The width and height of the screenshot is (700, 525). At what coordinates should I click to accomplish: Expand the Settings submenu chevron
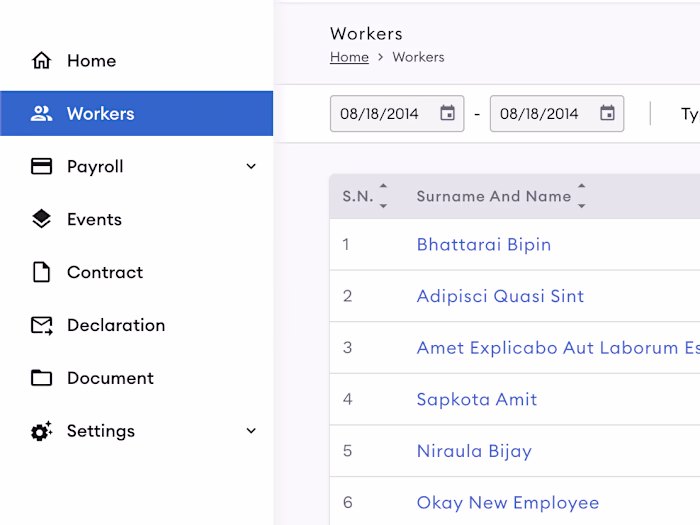251,431
